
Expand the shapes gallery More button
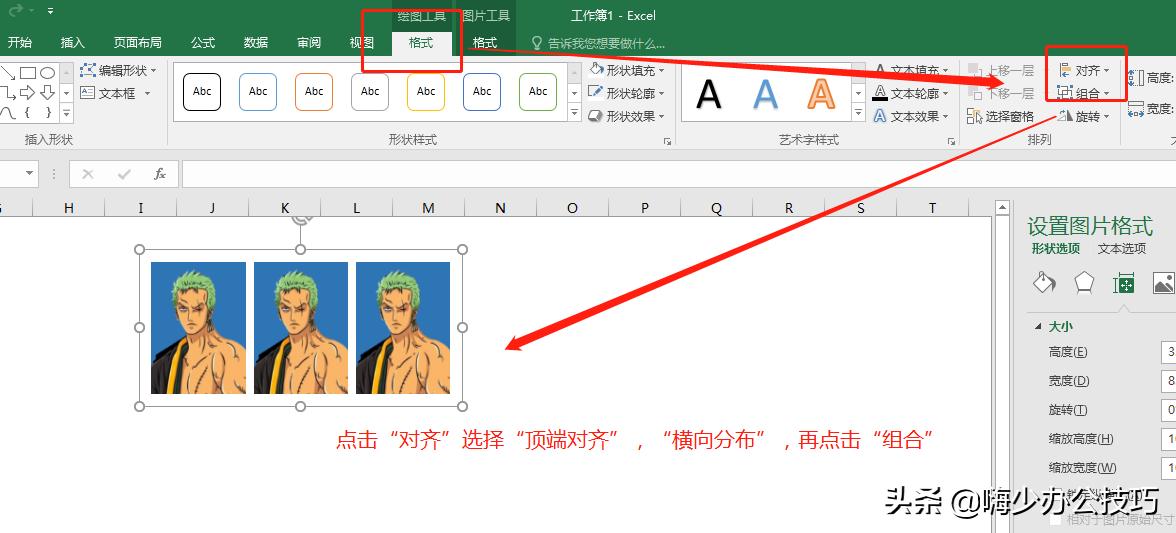pyautogui.click(x=66, y=113)
